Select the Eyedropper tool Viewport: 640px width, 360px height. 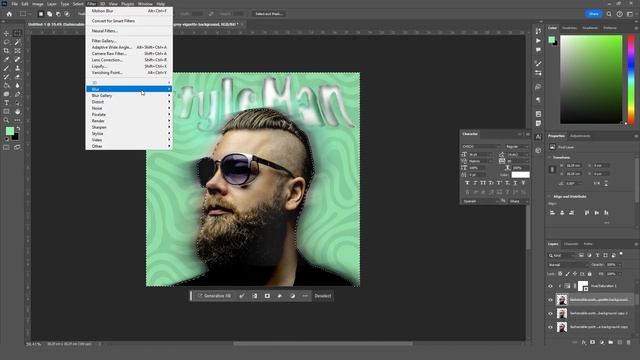pyautogui.click(x=7, y=60)
